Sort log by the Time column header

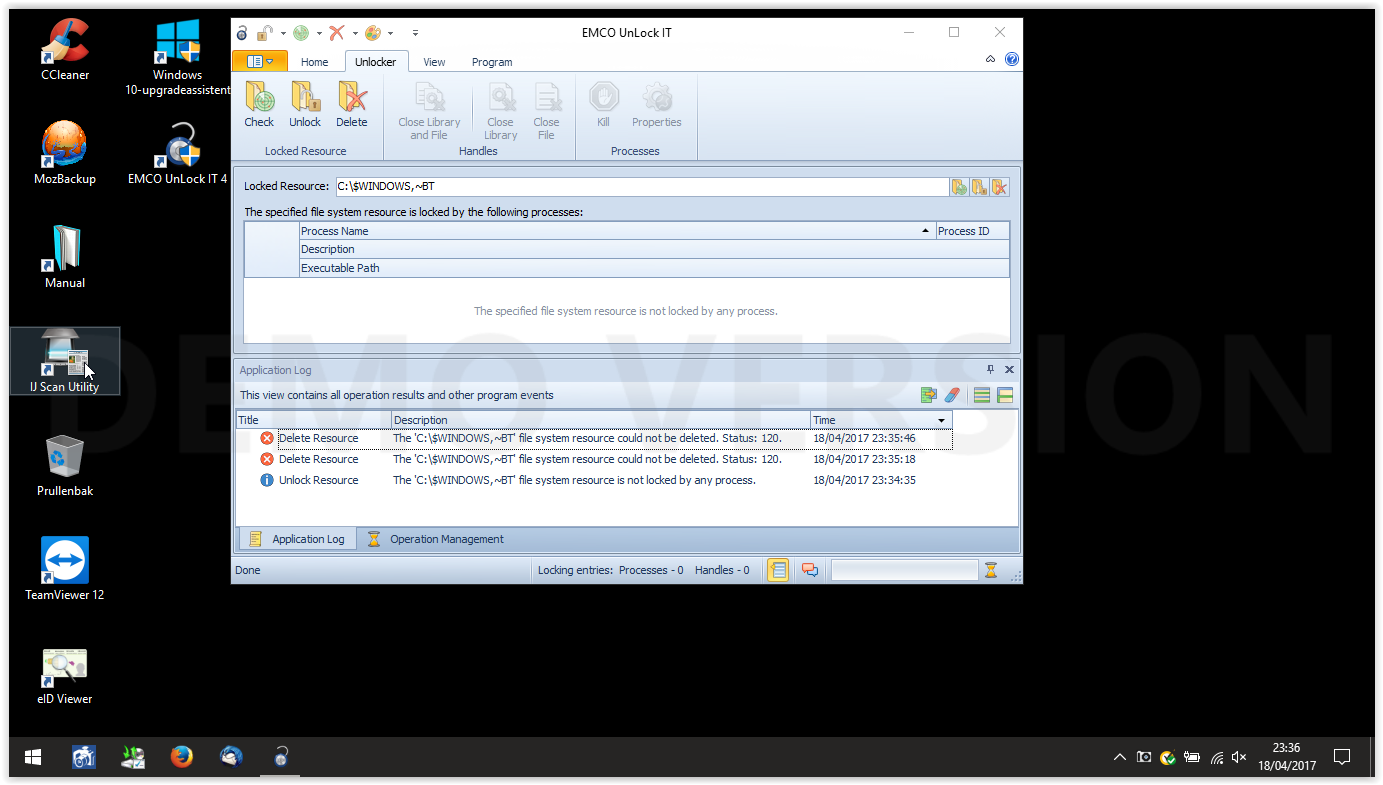tap(881, 420)
